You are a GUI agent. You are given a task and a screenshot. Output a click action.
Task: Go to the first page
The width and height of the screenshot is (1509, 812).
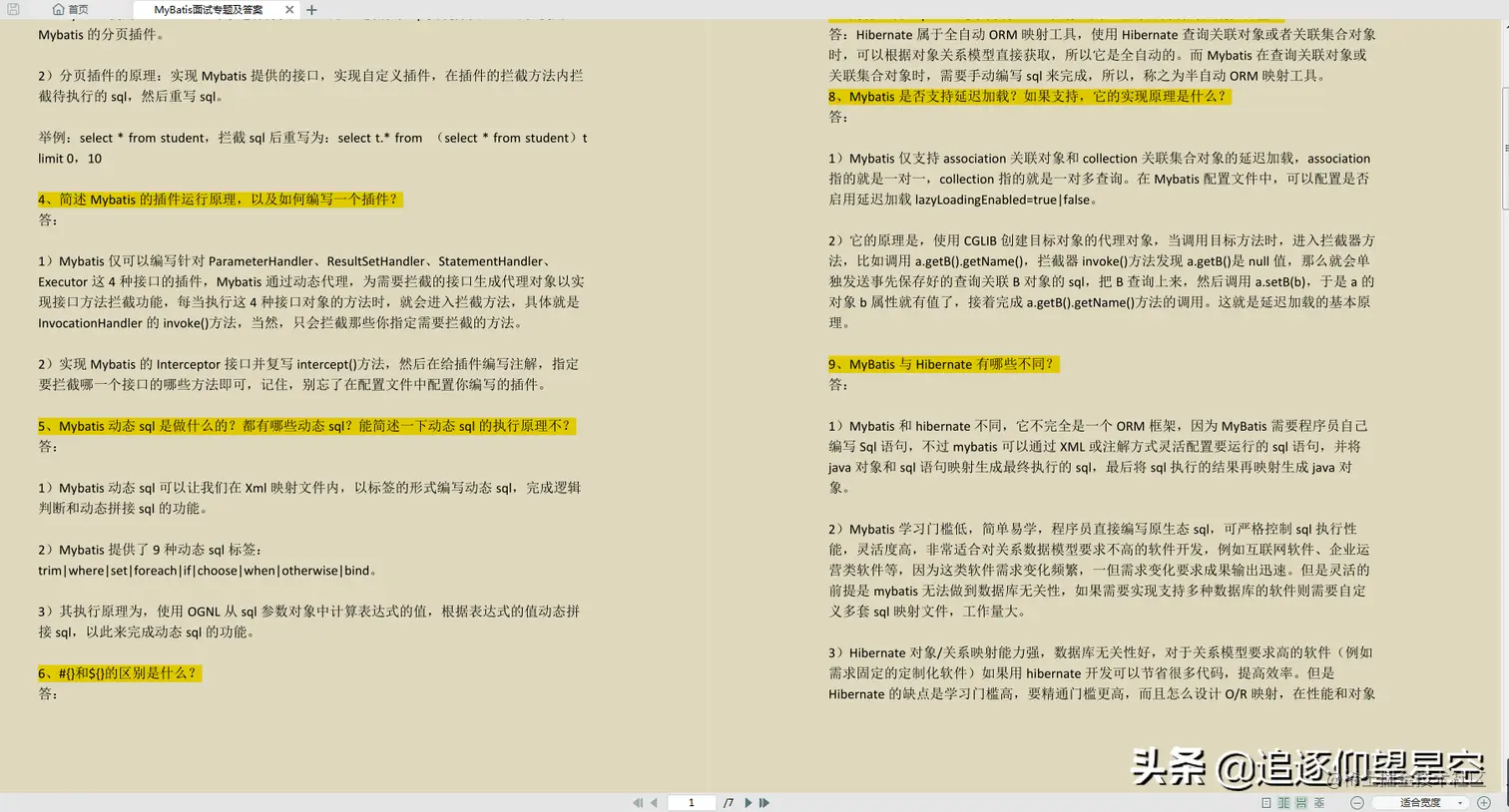tap(638, 802)
